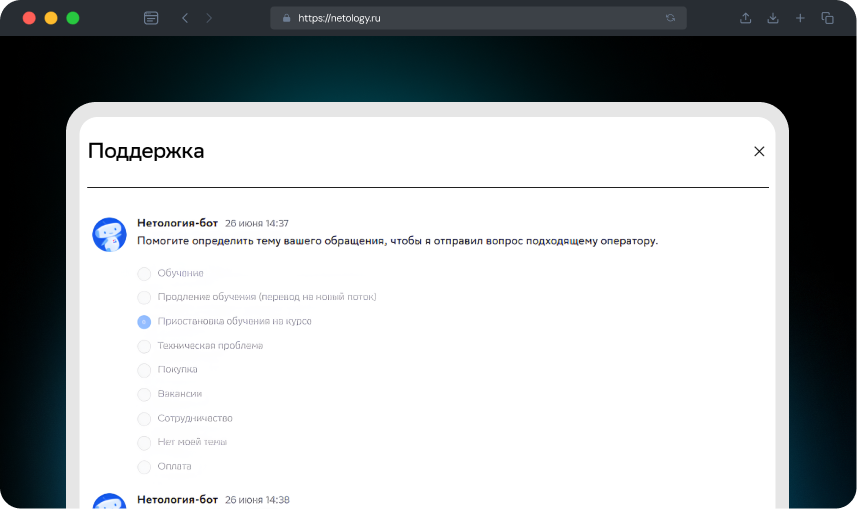
Task: Select the Покупка radio button
Action: coord(144,370)
